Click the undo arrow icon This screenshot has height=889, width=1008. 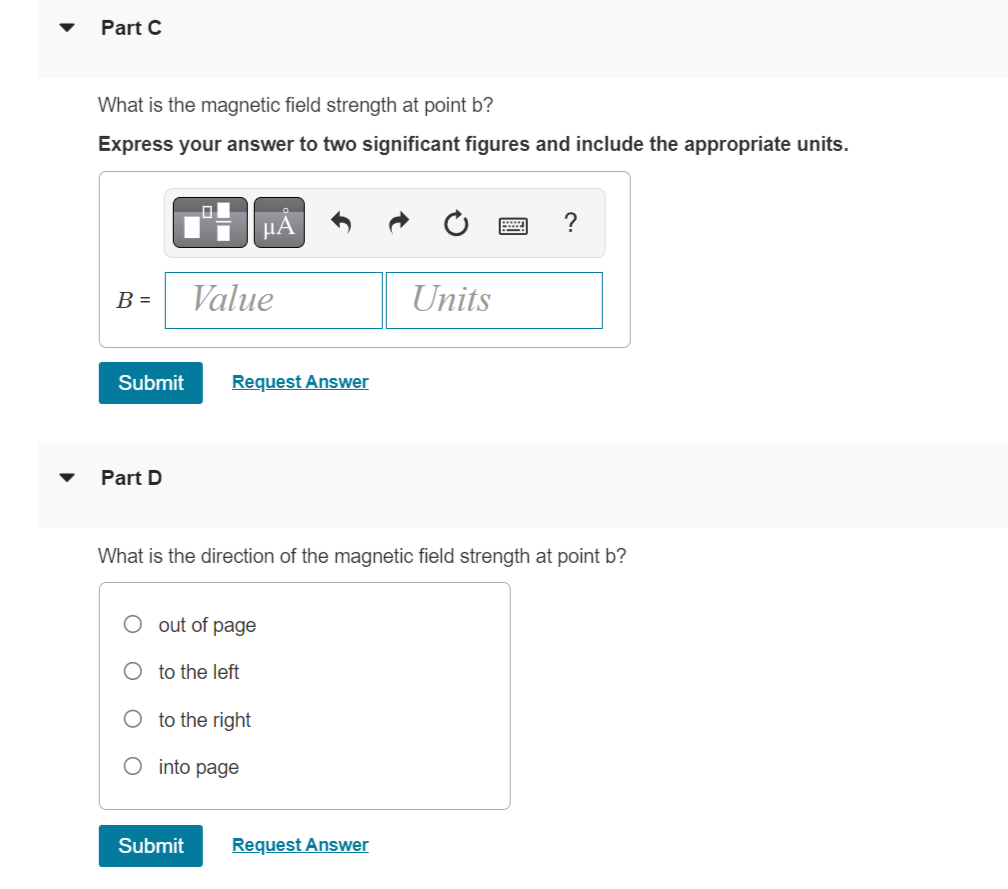pos(341,222)
